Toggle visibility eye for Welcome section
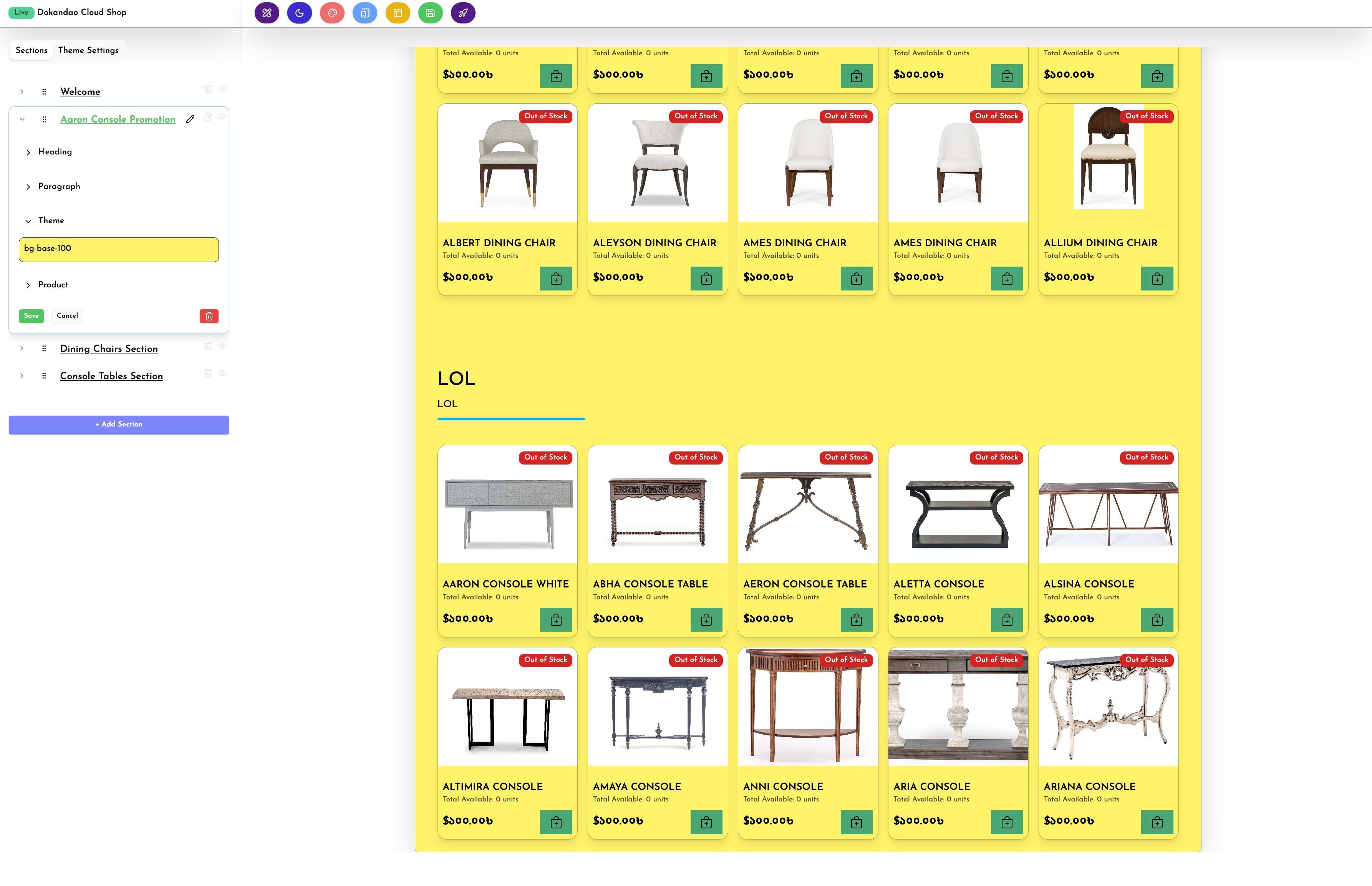The image size is (1372, 886). (x=222, y=89)
